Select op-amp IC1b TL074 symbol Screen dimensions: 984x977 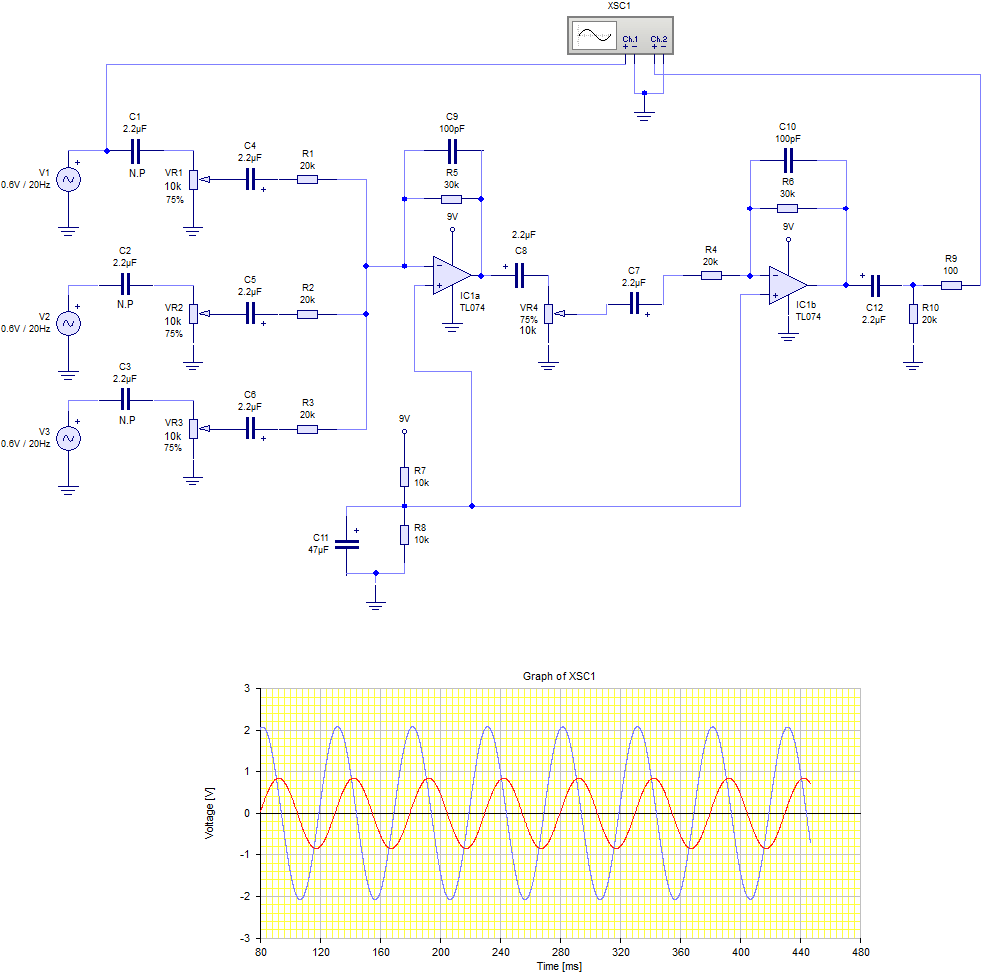[x=788, y=286]
